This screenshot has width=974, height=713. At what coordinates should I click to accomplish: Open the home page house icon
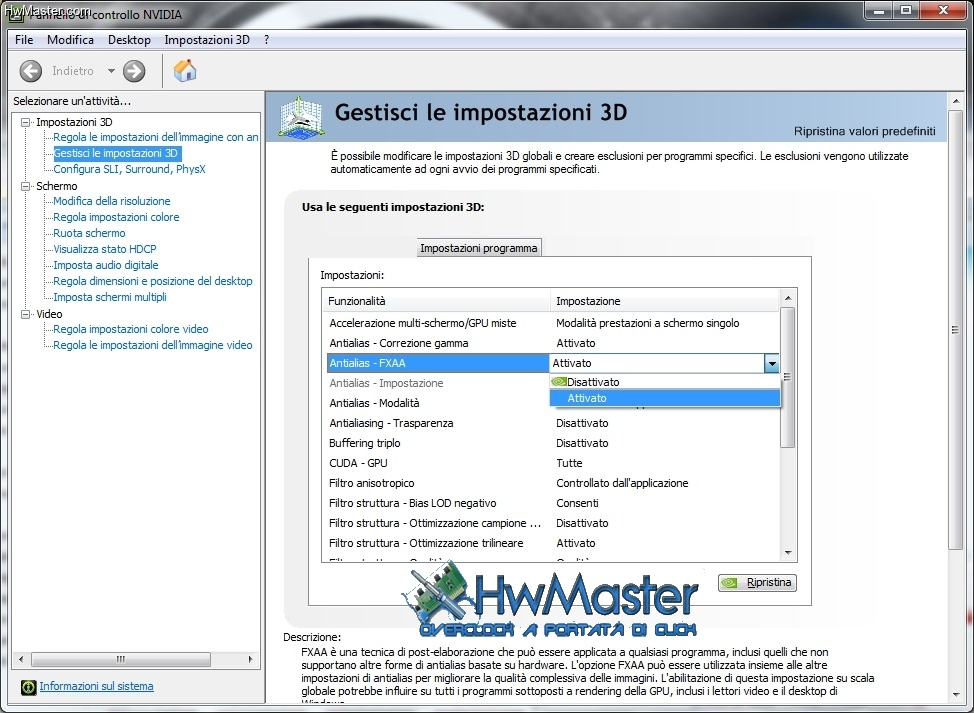point(184,71)
